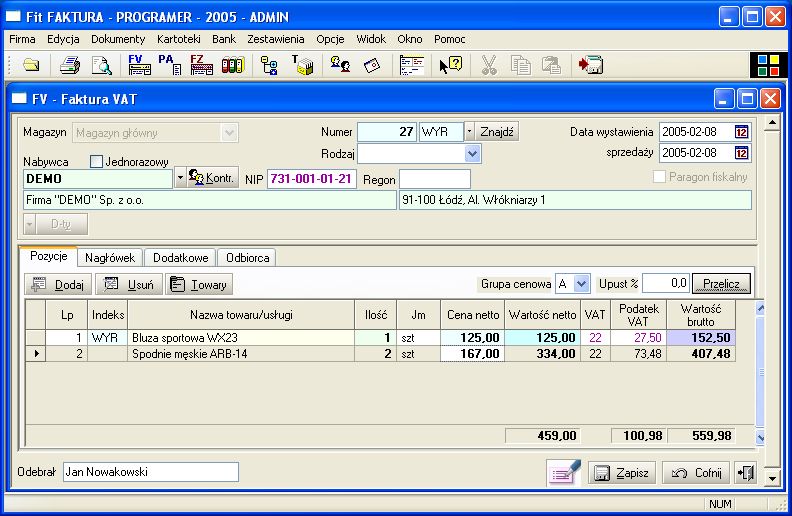Click the red arrow export icon

(x=590, y=65)
